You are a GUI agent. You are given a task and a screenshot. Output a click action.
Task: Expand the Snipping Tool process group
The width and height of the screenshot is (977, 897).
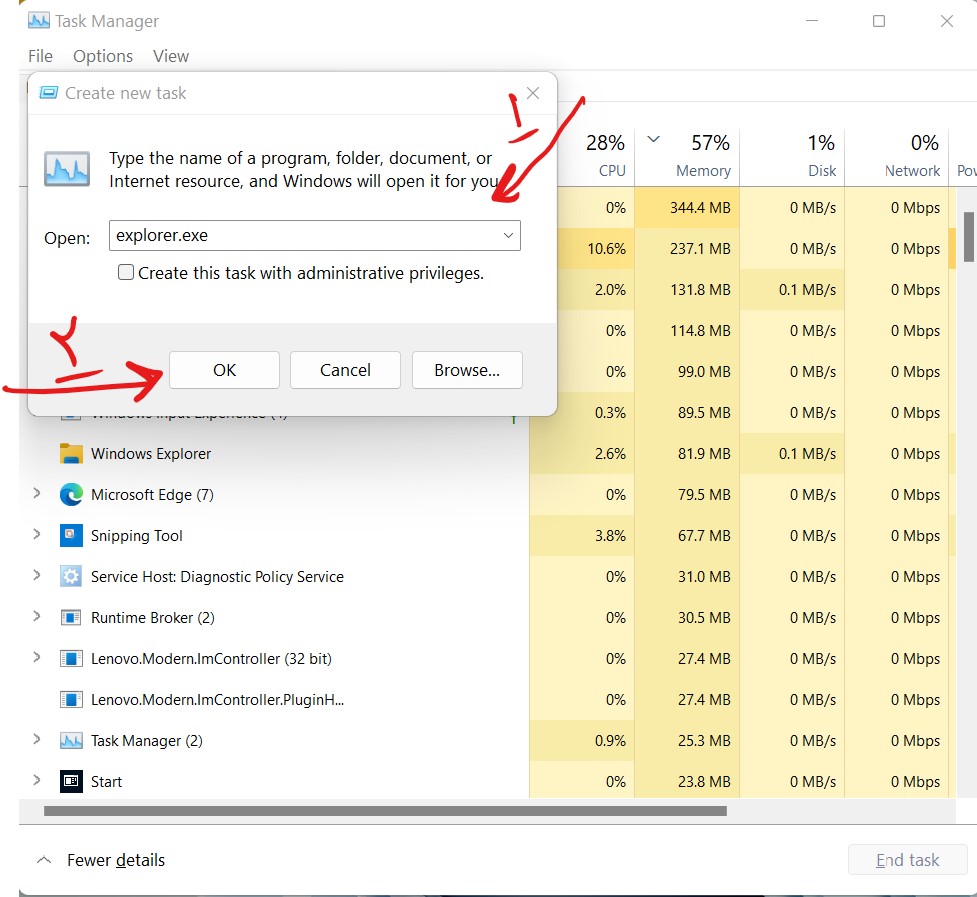[x=37, y=534]
